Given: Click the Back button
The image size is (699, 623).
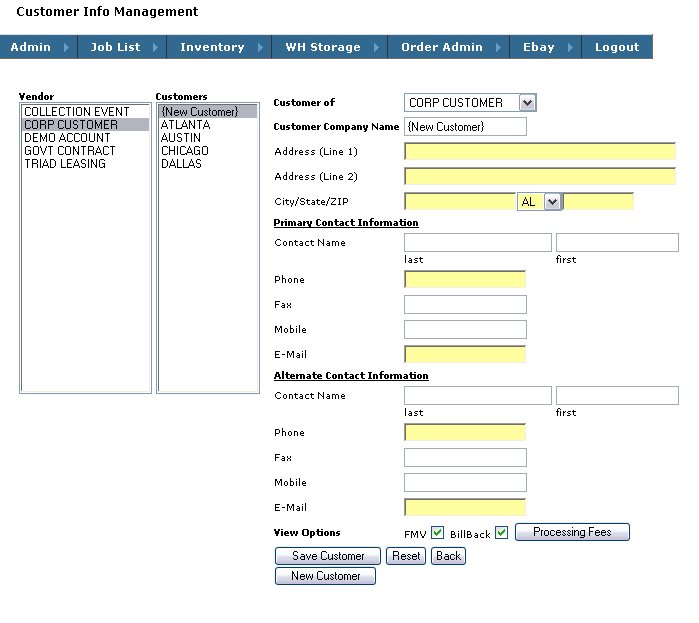Looking at the screenshot, I should 448,556.
